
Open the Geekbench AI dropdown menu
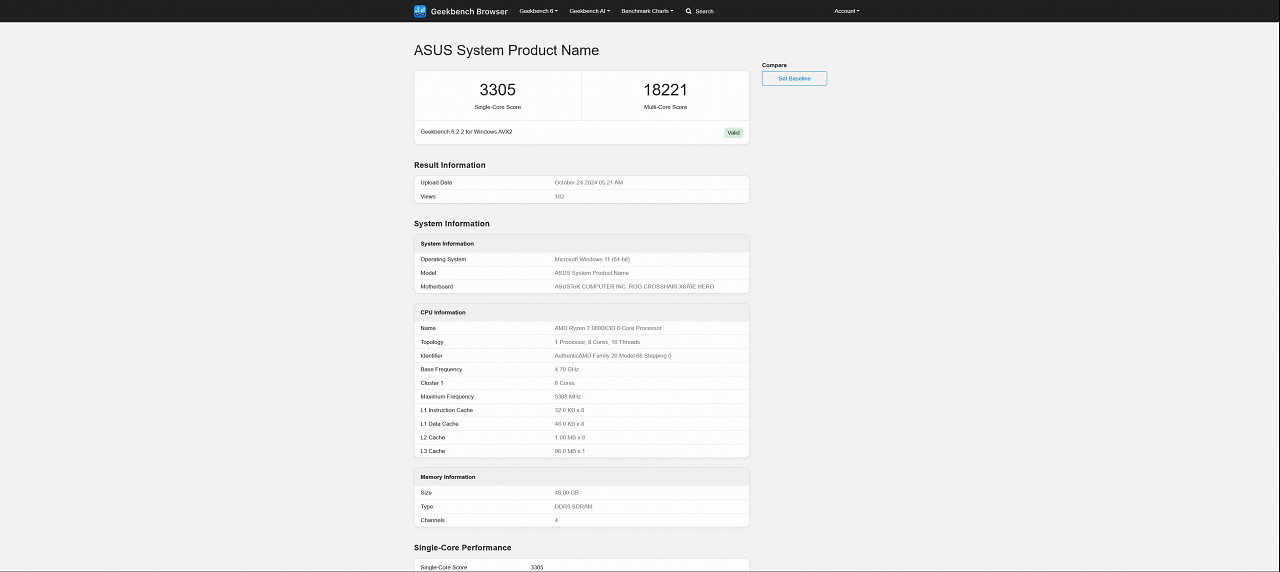pyautogui.click(x=589, y=11)
